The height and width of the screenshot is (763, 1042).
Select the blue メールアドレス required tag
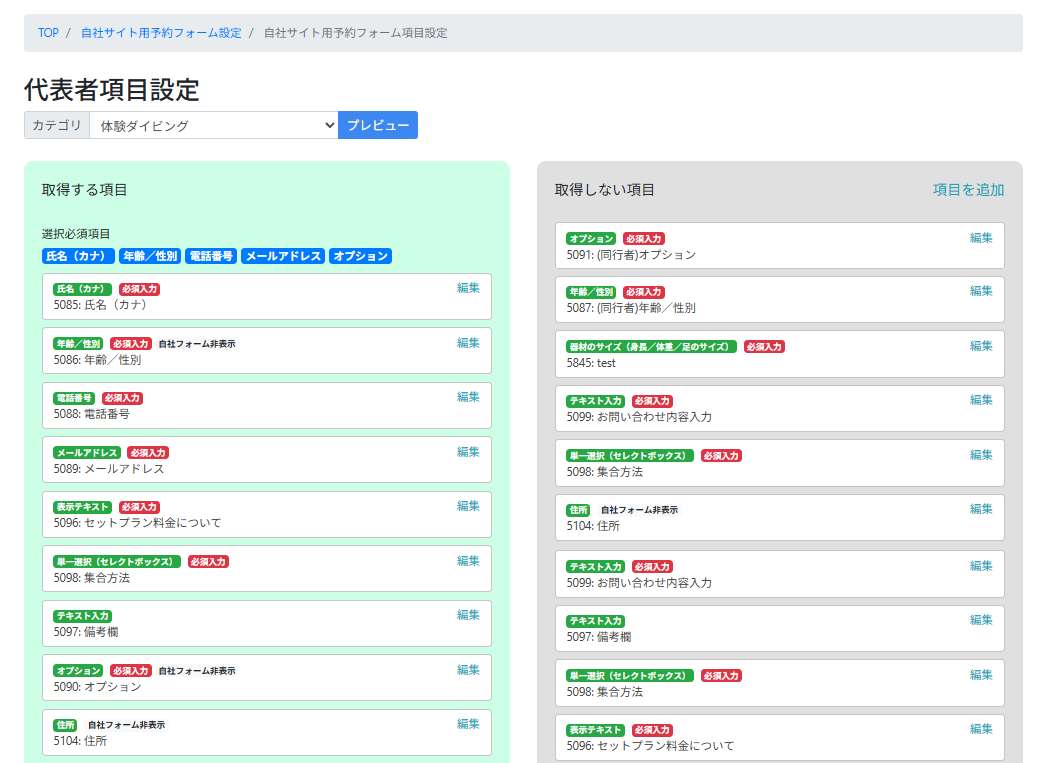click(283, 256)
